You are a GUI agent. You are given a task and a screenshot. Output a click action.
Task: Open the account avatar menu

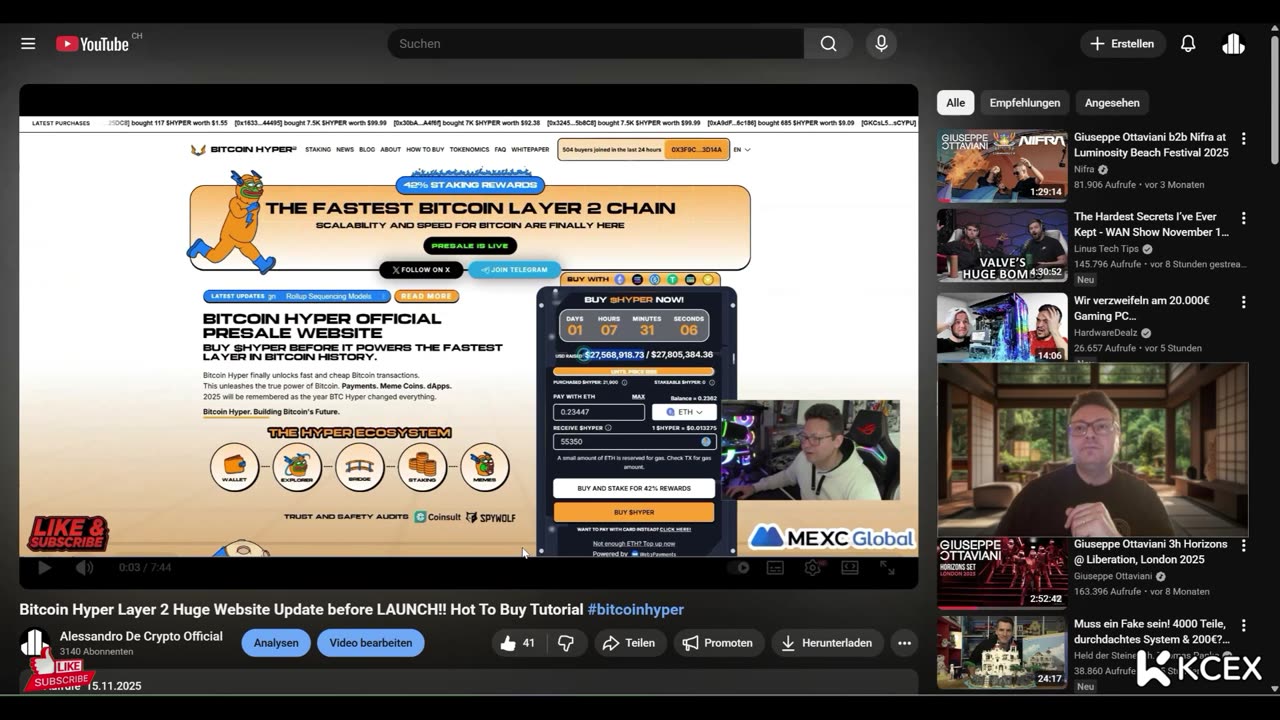pos(1233,44)
